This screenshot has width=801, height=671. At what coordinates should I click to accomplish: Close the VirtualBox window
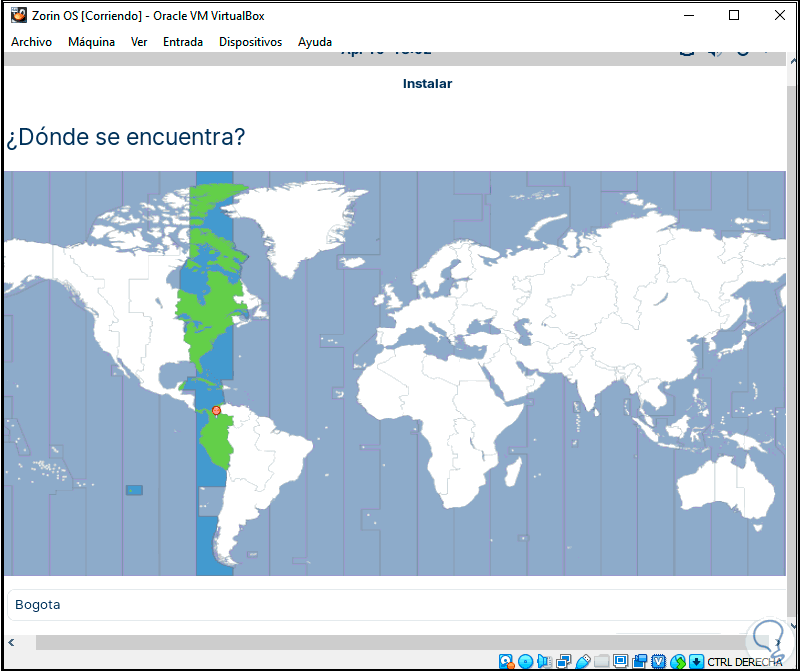[x=780, y=15]
